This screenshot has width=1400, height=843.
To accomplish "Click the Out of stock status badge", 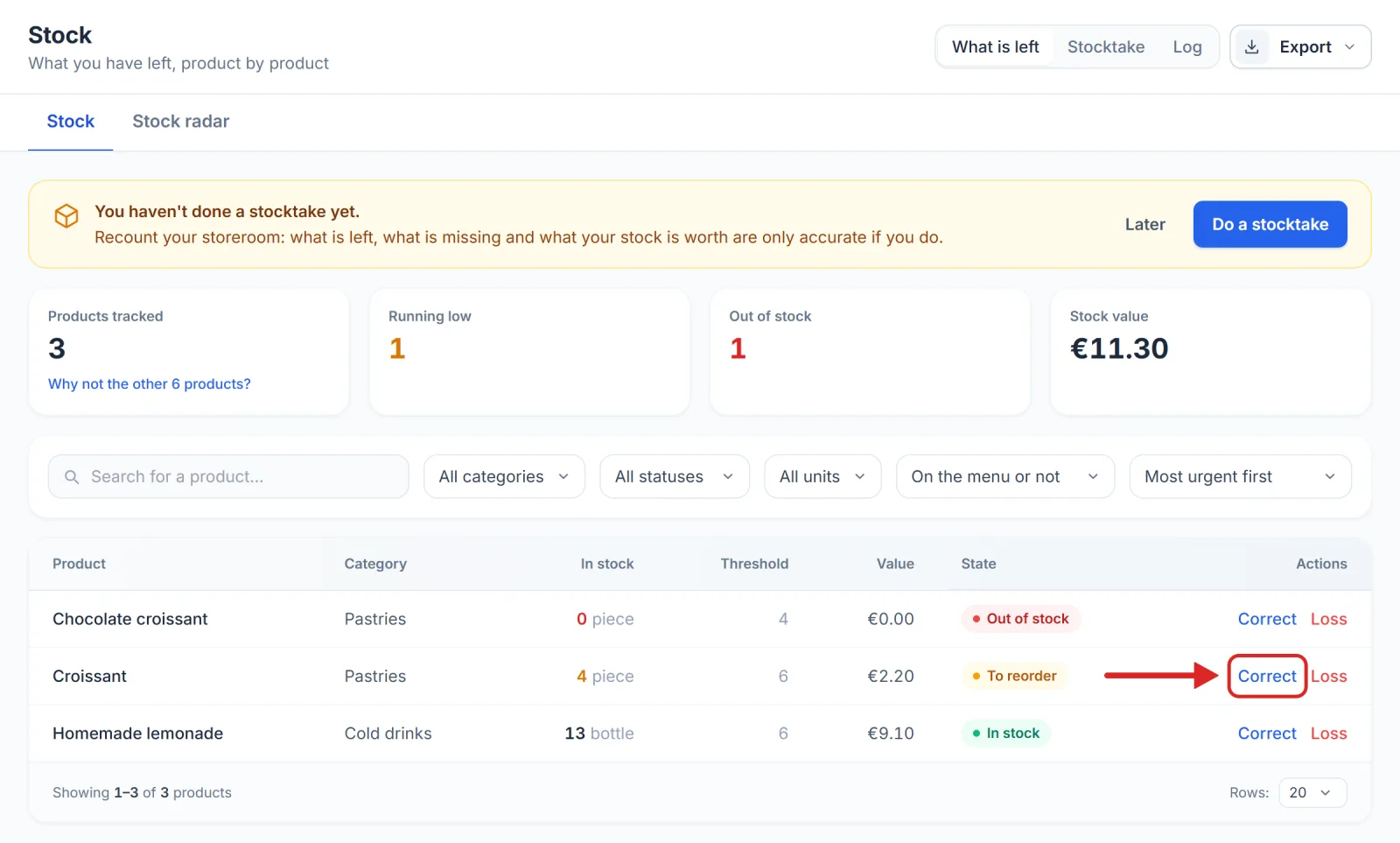I will click(1021, 619).
